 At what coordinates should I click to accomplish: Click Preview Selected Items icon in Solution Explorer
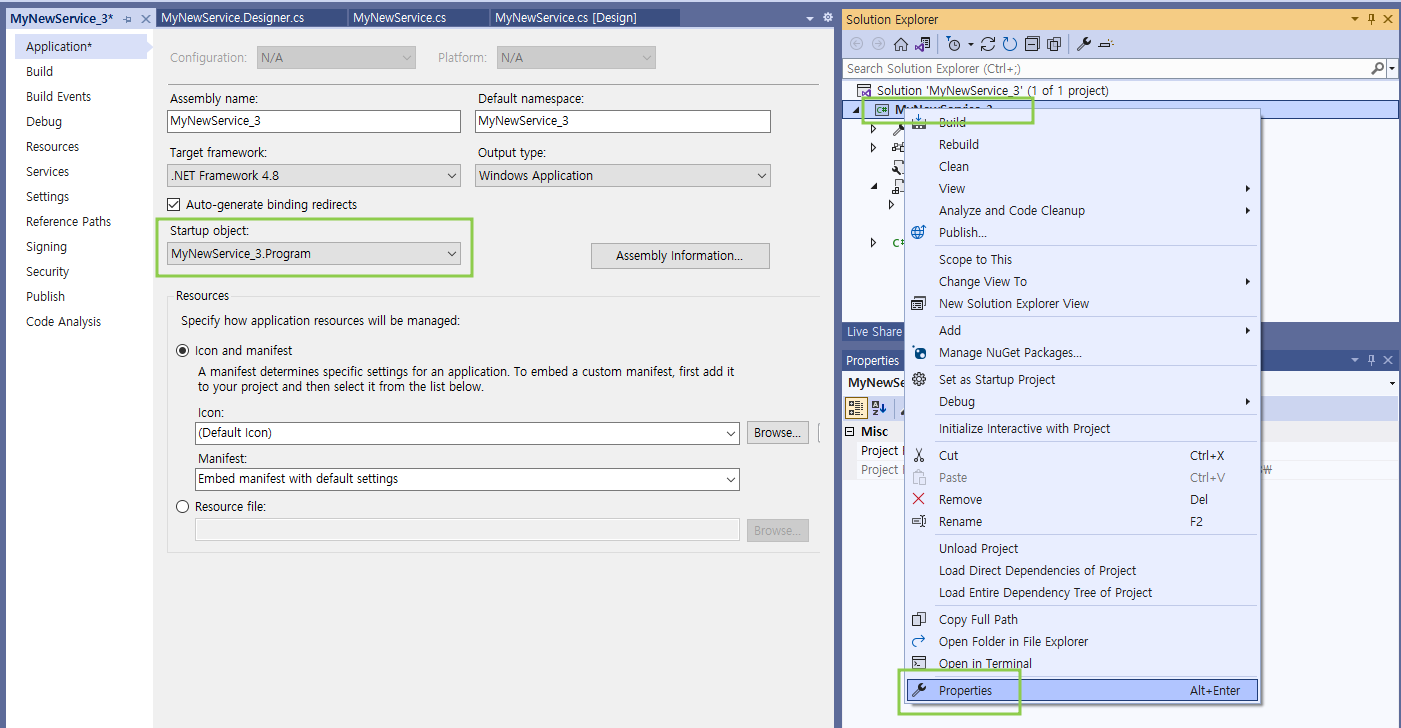coord(1106,44)
